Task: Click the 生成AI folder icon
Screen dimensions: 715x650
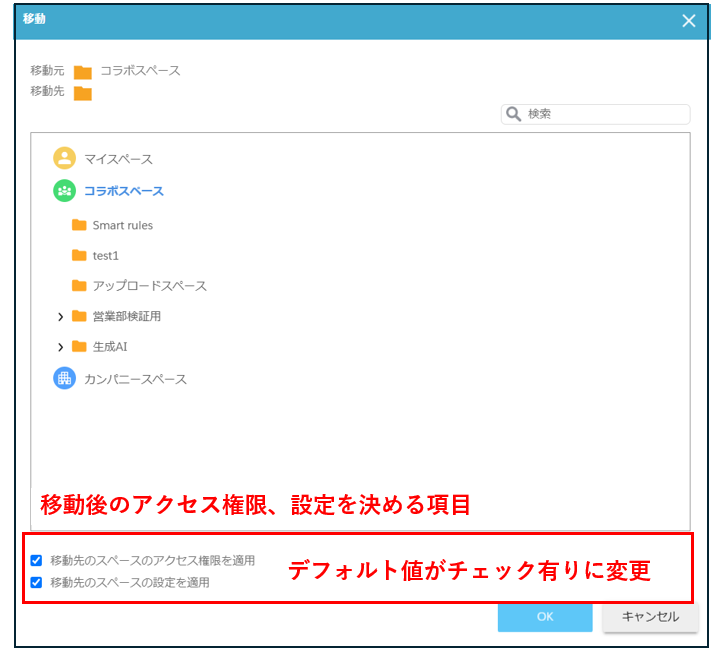Action: pos(79,346)
